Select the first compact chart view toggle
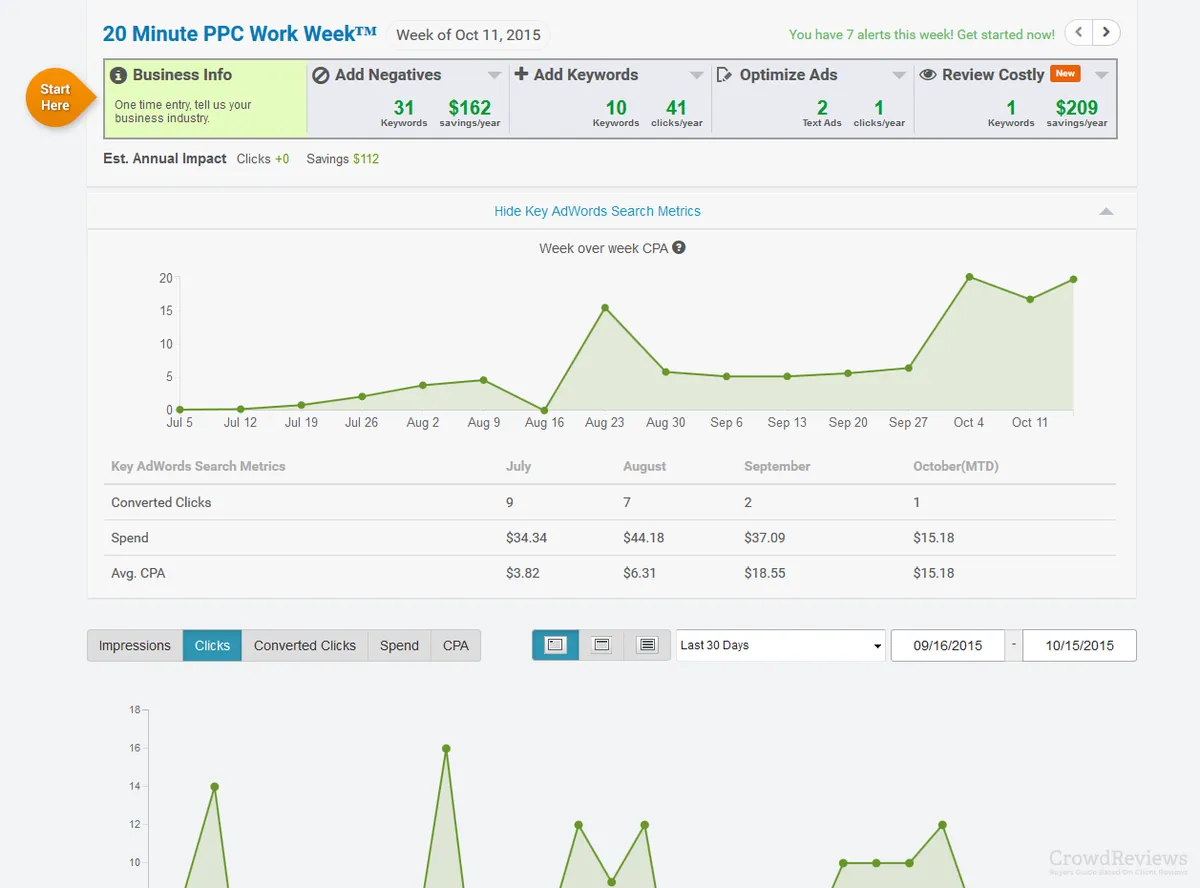 [x=555, y=645]
